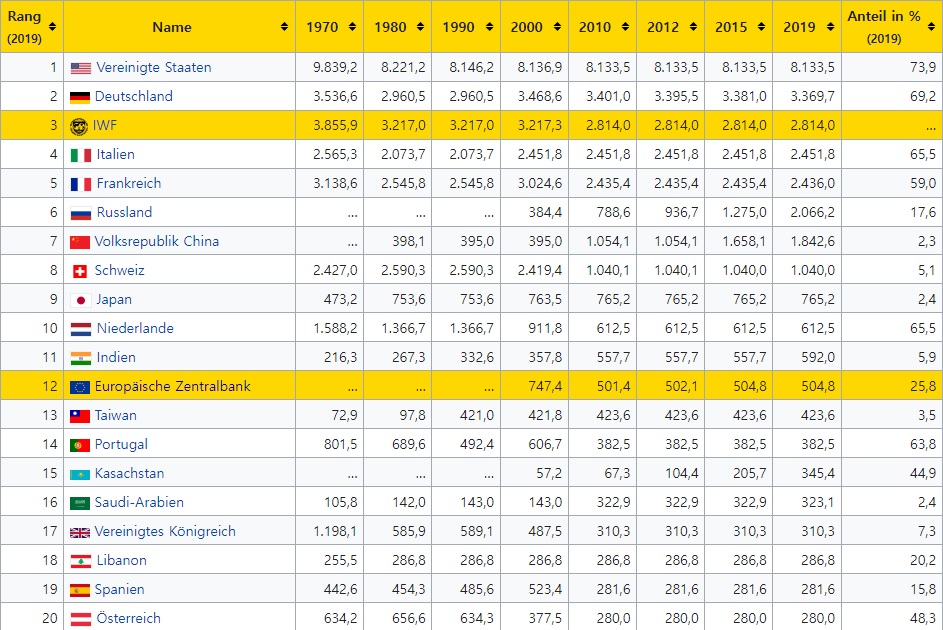Viewport: 943px width, 630px height.
Task: Select Kasachstan share value 44,9
Action: [x=923, y=473]
